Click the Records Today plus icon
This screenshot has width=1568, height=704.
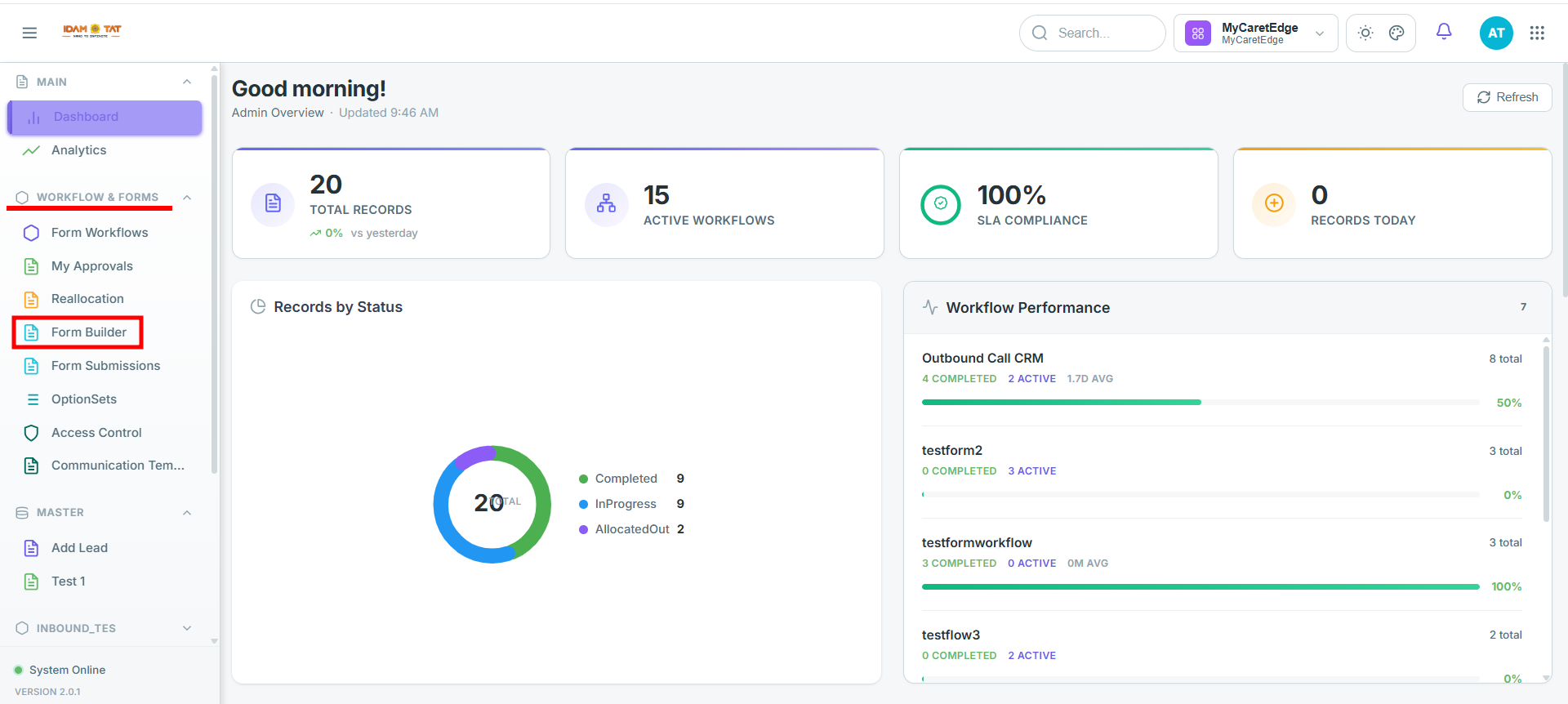click(1274, 203)
